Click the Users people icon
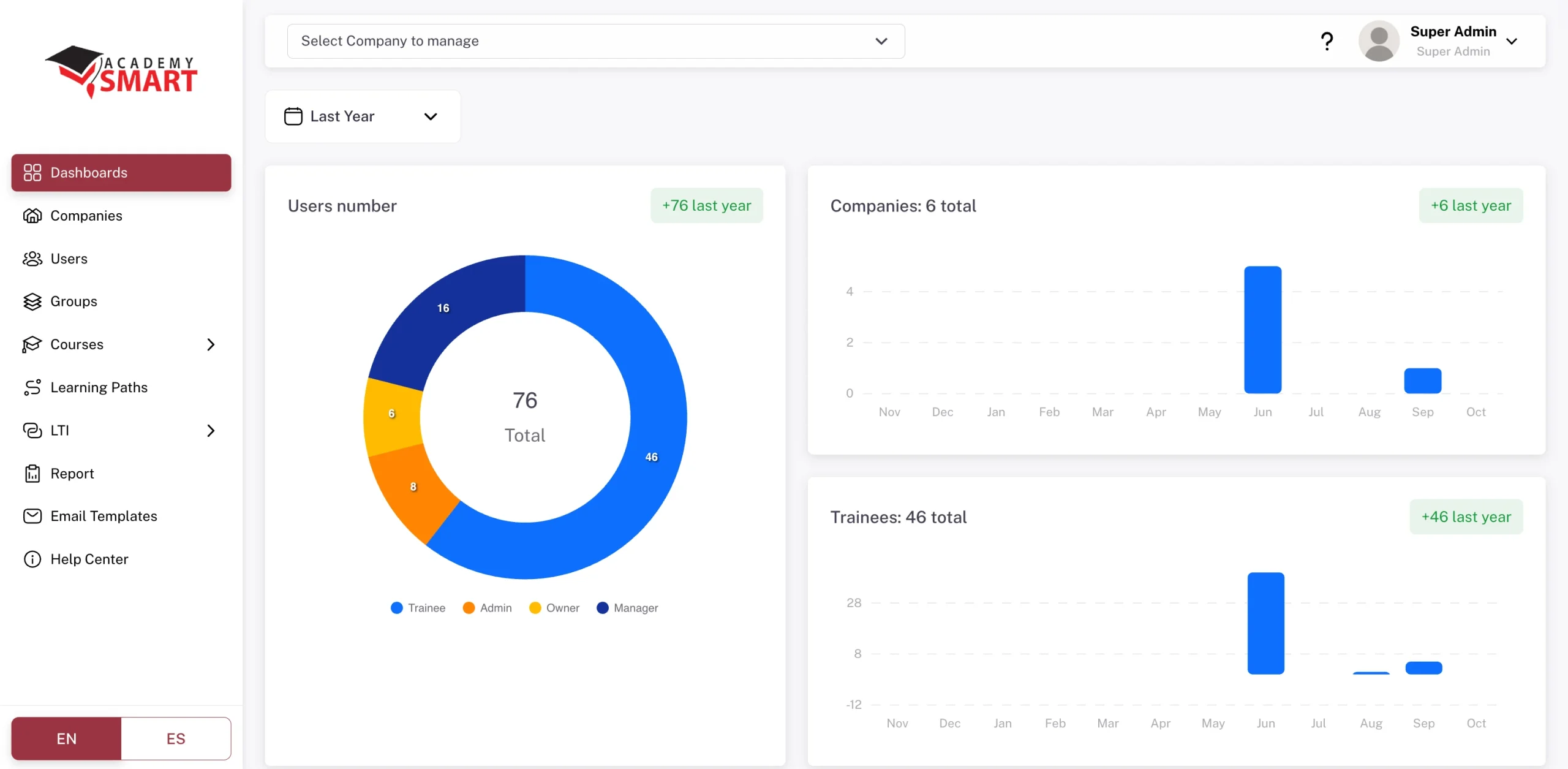 32,259
